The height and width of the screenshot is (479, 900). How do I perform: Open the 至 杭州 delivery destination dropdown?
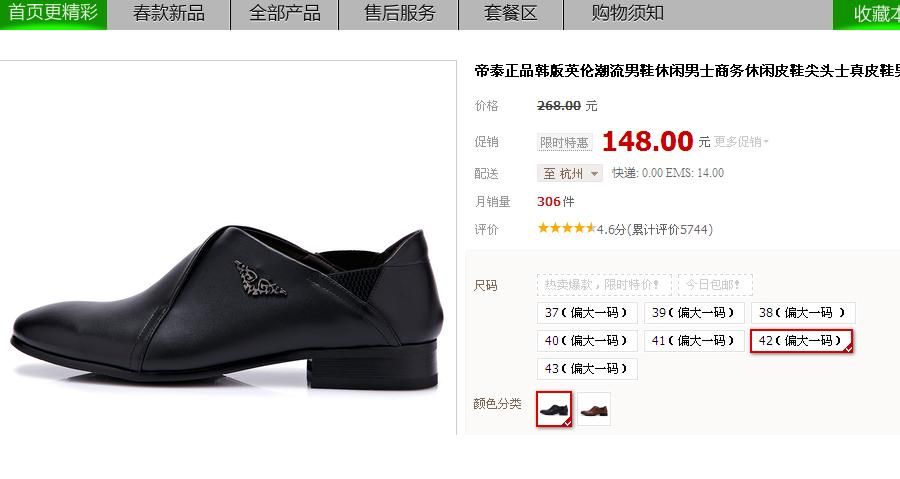click(569, 173)
